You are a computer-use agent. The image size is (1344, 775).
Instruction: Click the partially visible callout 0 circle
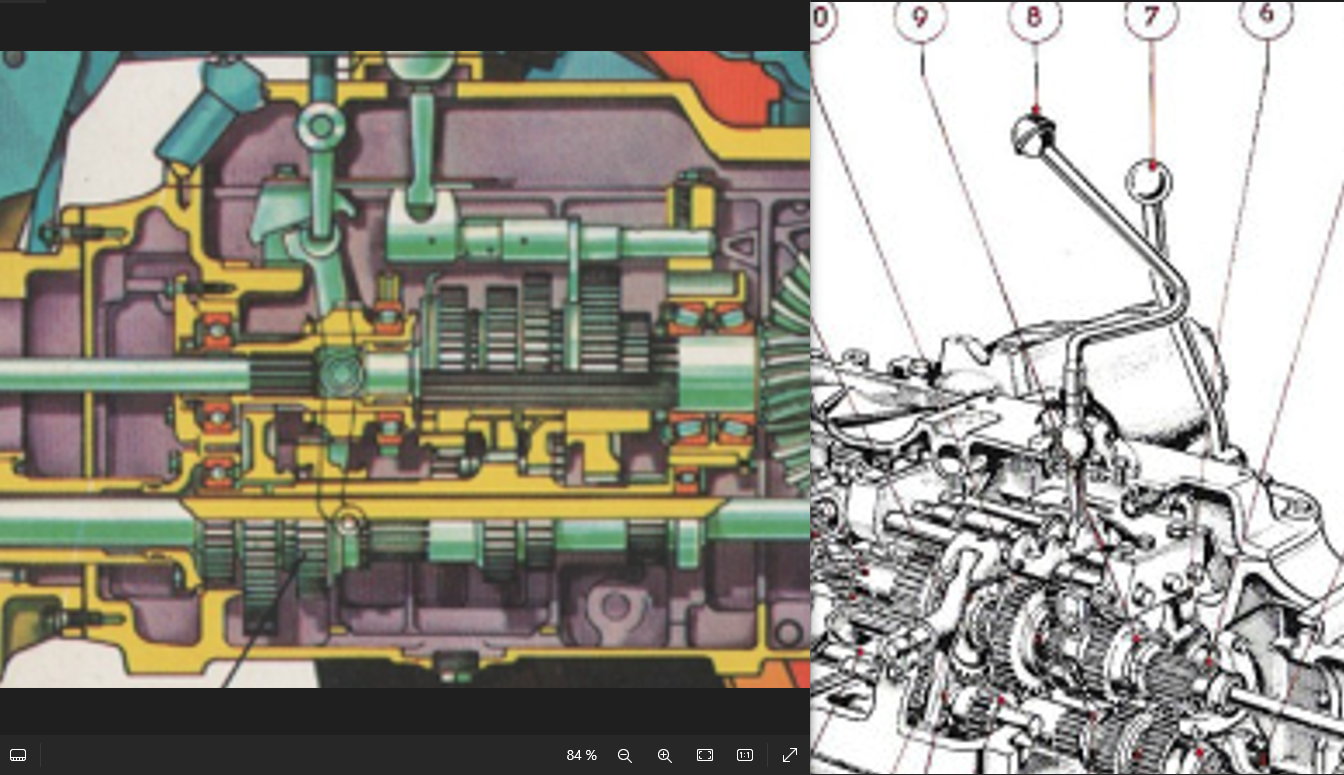[x=822, y=18]
